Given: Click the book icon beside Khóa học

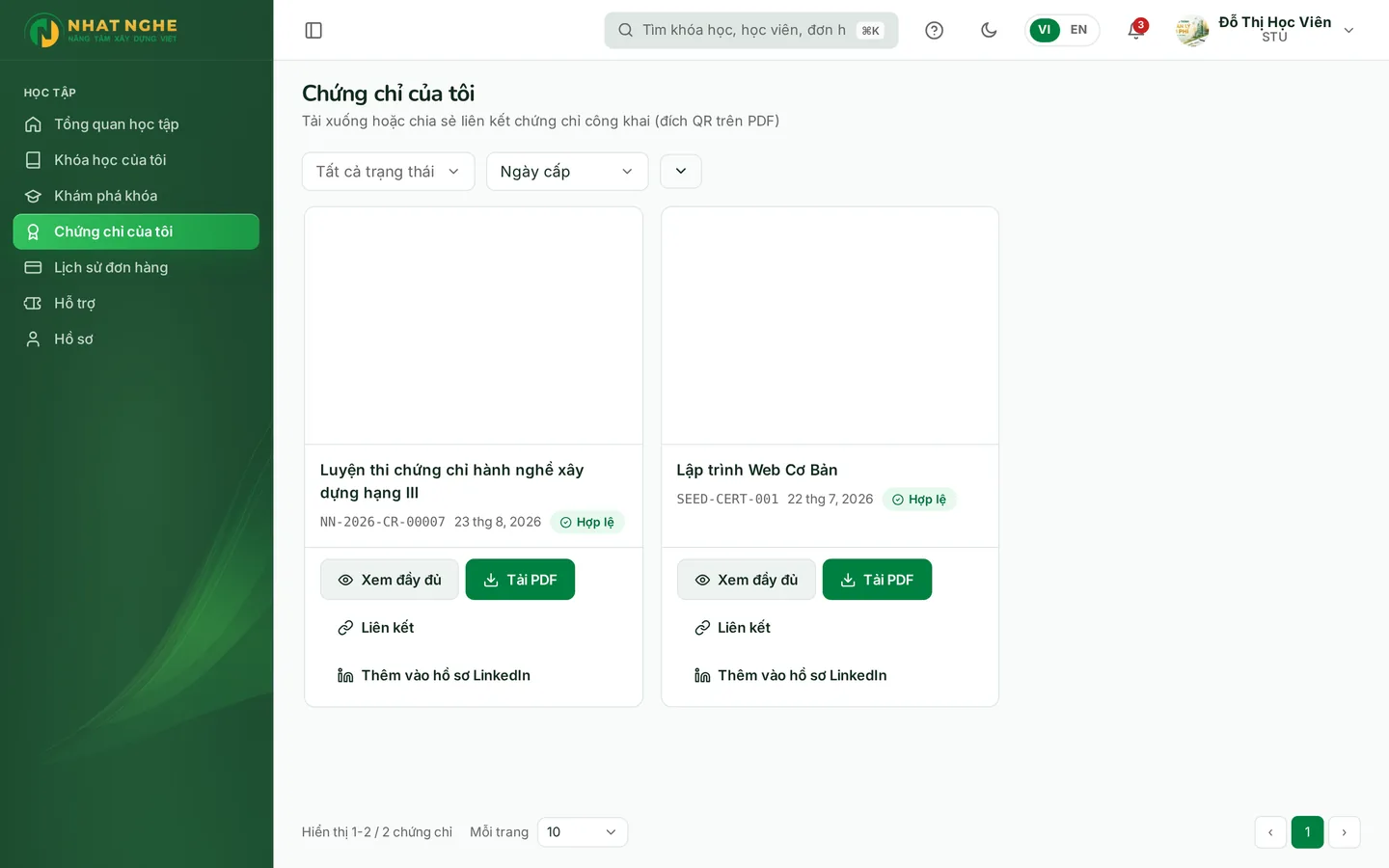Looking at the screenshot, I should (x=33, y=160).
